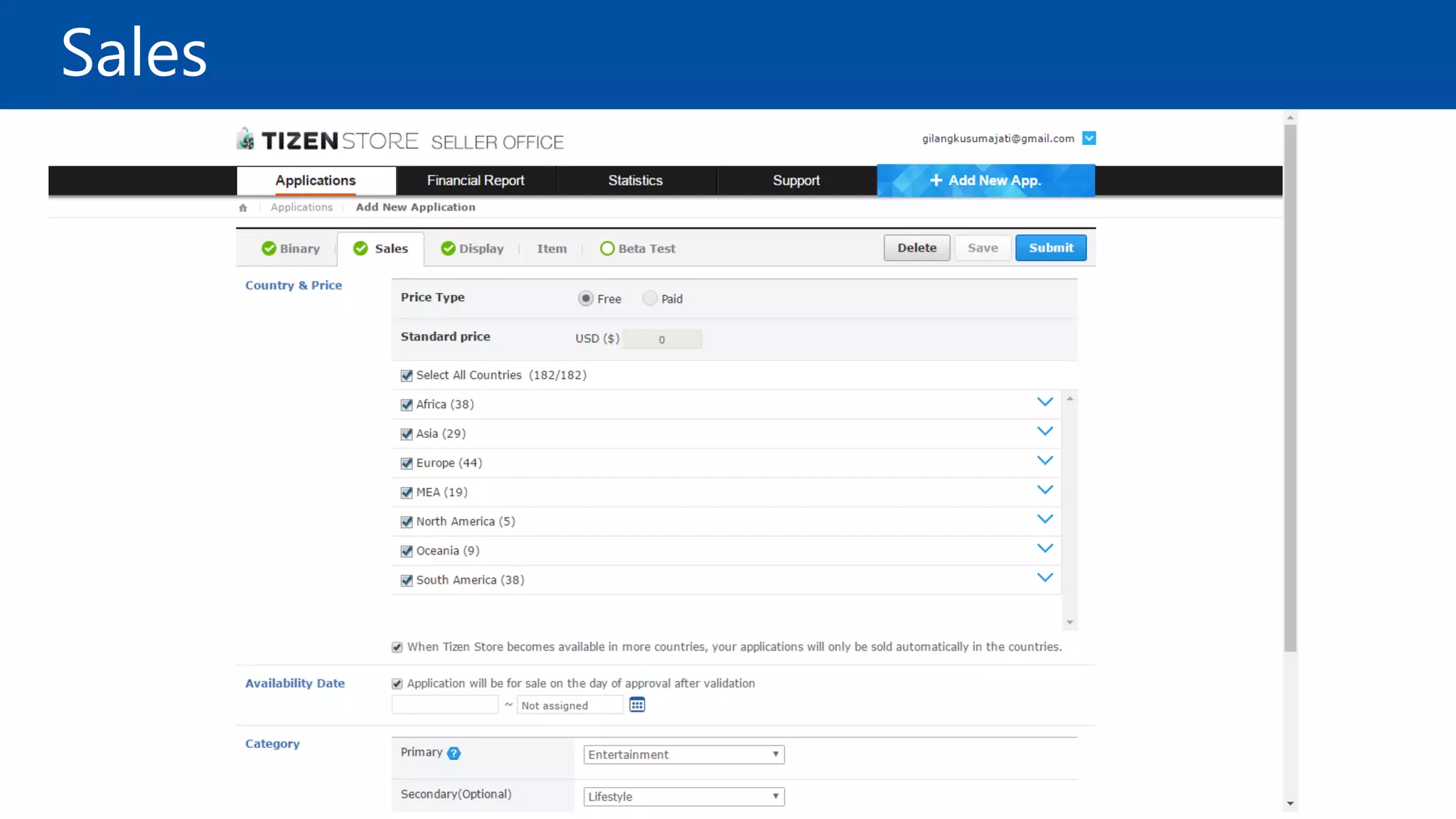Click the Tizen Store logo icon

click(246, 139)
